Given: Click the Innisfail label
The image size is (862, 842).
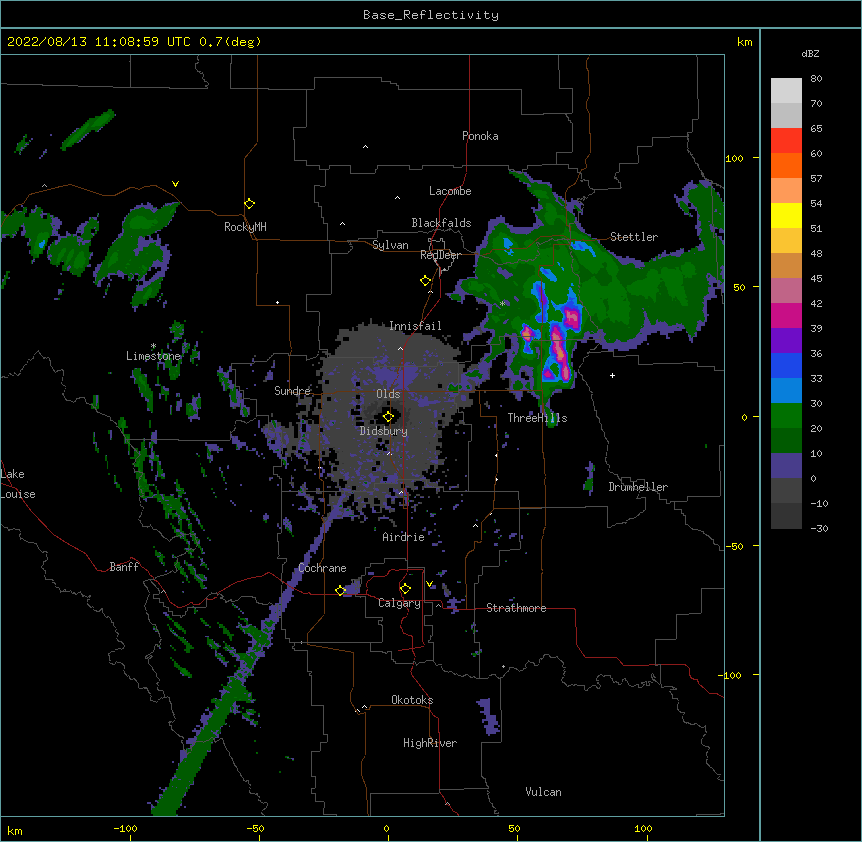Looking at the screenshot, I should coord(415,326).
